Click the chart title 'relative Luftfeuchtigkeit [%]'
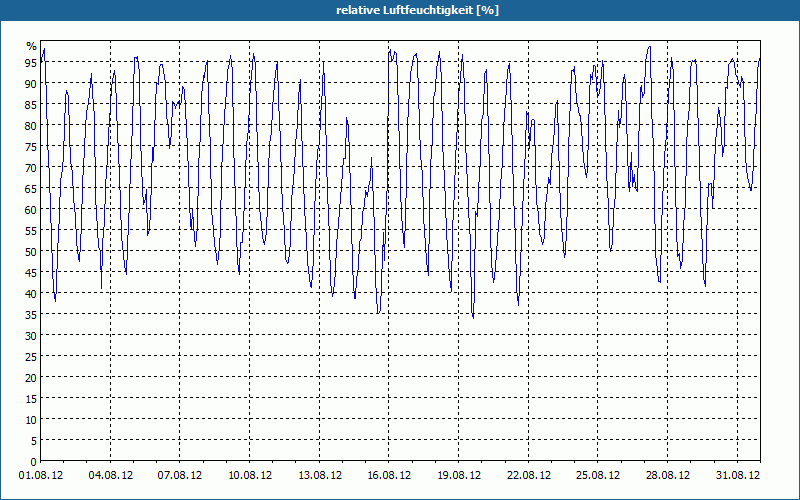800x500 pixels. pos(417,10)
